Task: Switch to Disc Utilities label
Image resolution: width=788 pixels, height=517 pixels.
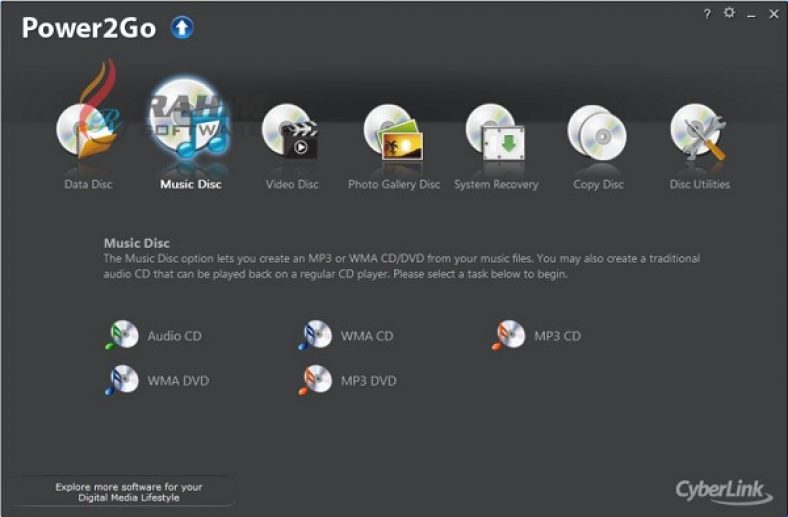Action: 700,184
